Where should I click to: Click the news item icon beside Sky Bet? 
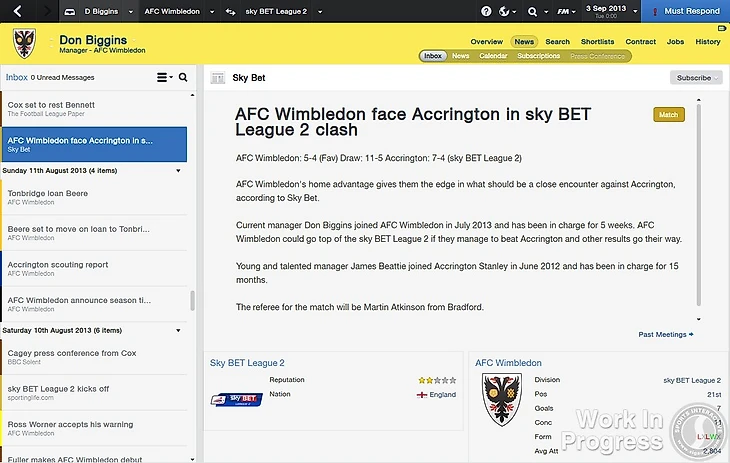[217, 77]
